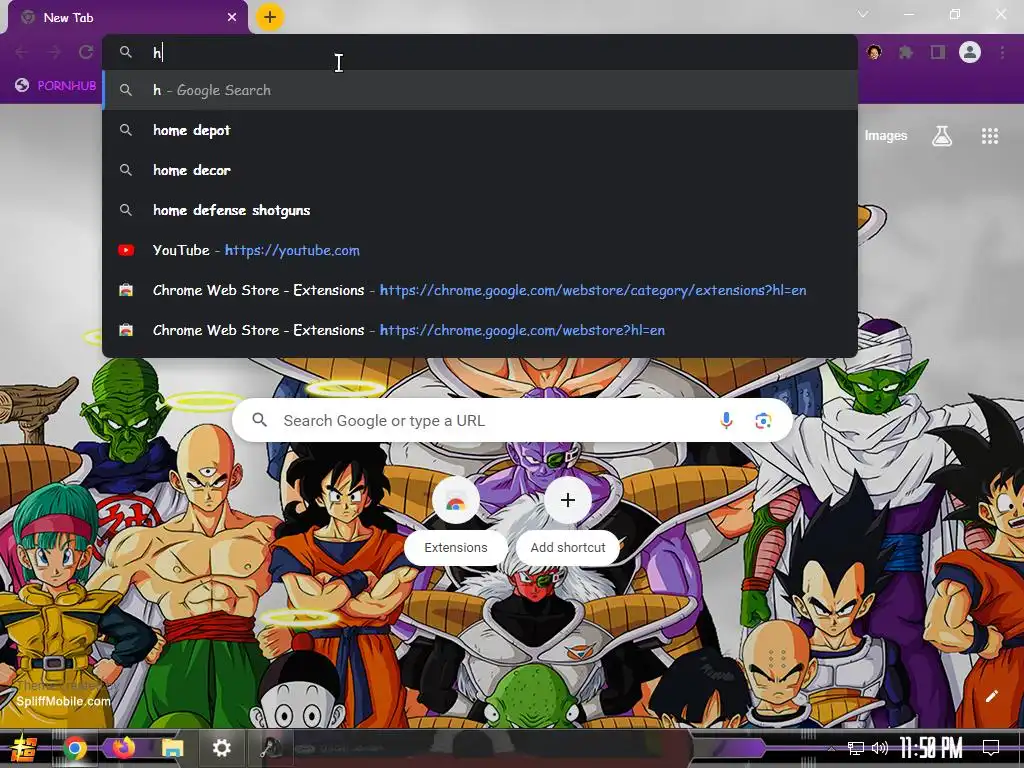Start voice search with microphone icon

[x=726, y=421]
